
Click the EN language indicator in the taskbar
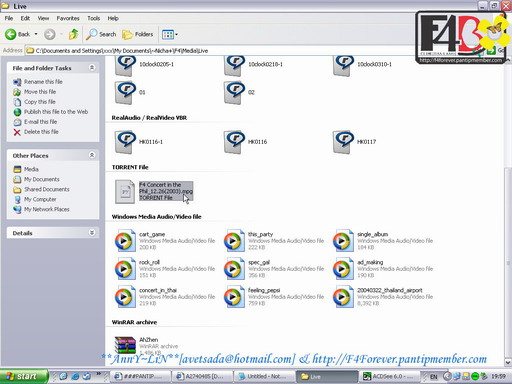(433, 377)
